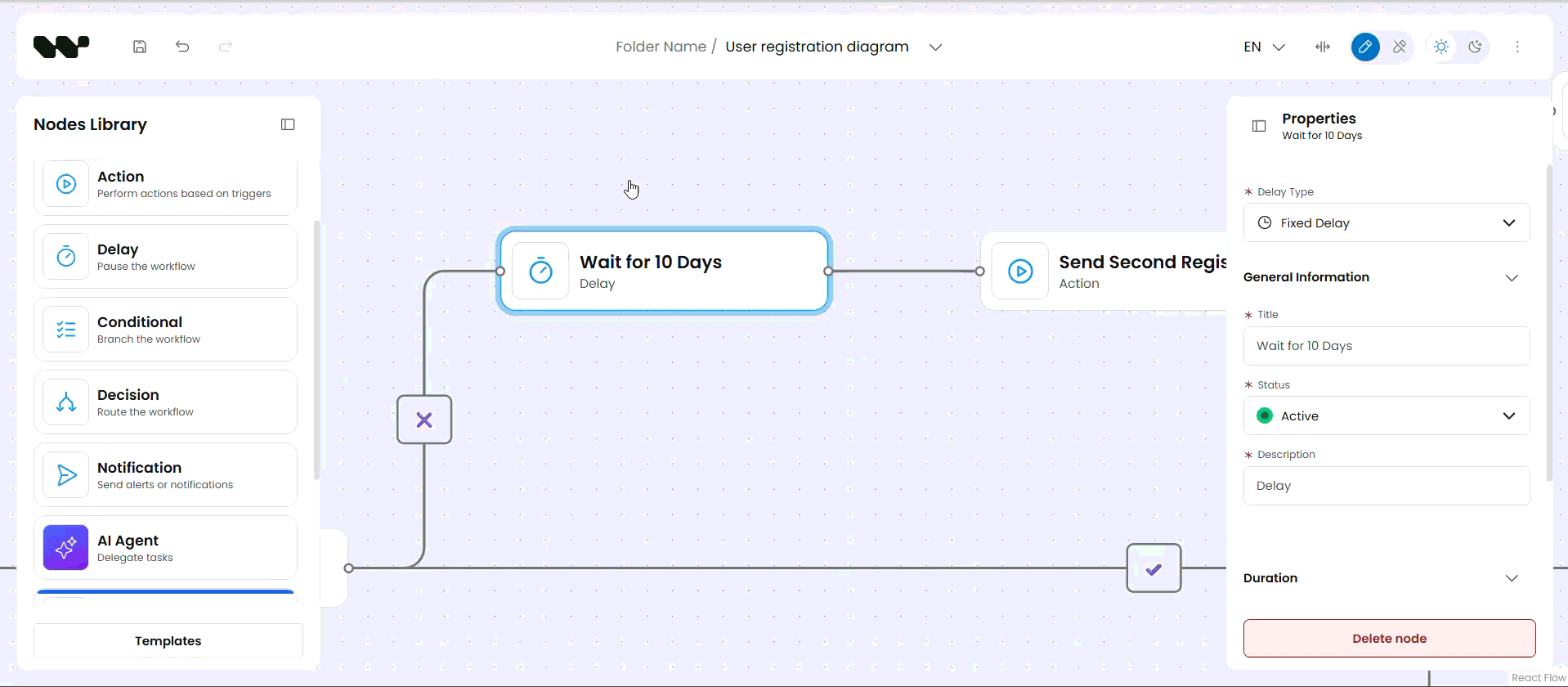Click 'Route the workflow' under Decision

(146, 412)
